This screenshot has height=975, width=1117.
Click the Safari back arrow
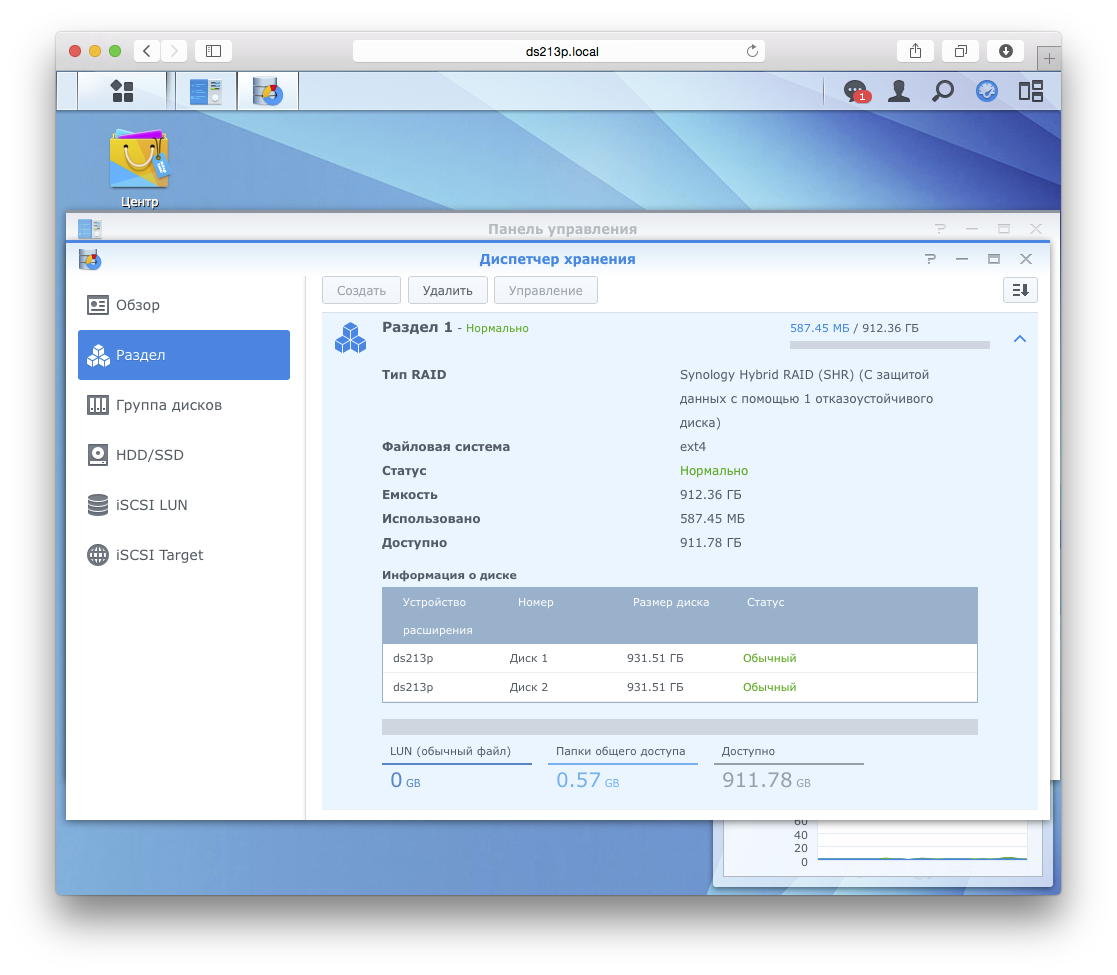click(x=147, y=51)
